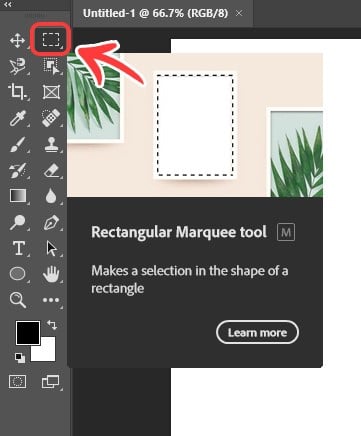The width and height of the screenshot is (361, 436).
Task: Switch to the Untitled-1 document tab
Action: [155, 13]
